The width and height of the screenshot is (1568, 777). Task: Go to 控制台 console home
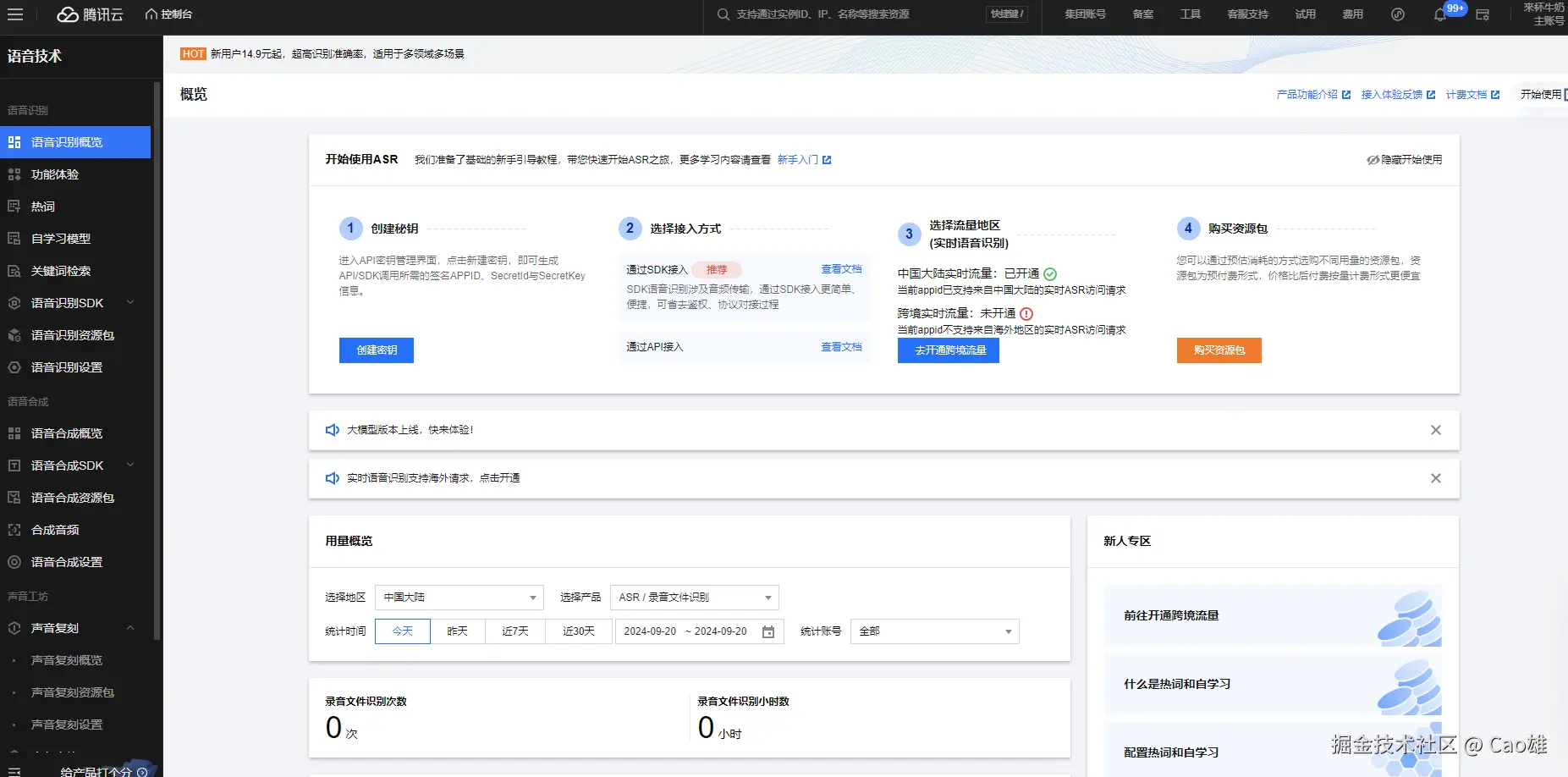pos(168,14)
